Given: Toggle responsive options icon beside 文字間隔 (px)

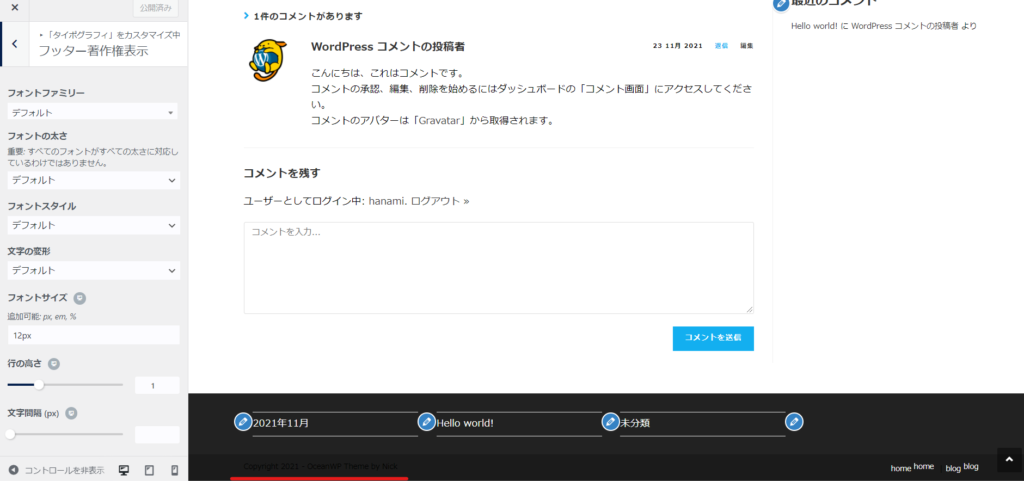Looking at the screenshot, I should pos(73,413).
